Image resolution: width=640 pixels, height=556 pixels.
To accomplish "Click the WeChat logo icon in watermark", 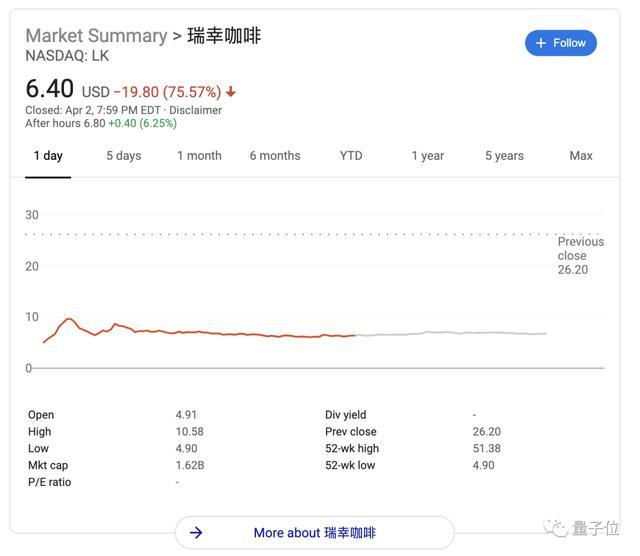I will [x=553, y=527].
